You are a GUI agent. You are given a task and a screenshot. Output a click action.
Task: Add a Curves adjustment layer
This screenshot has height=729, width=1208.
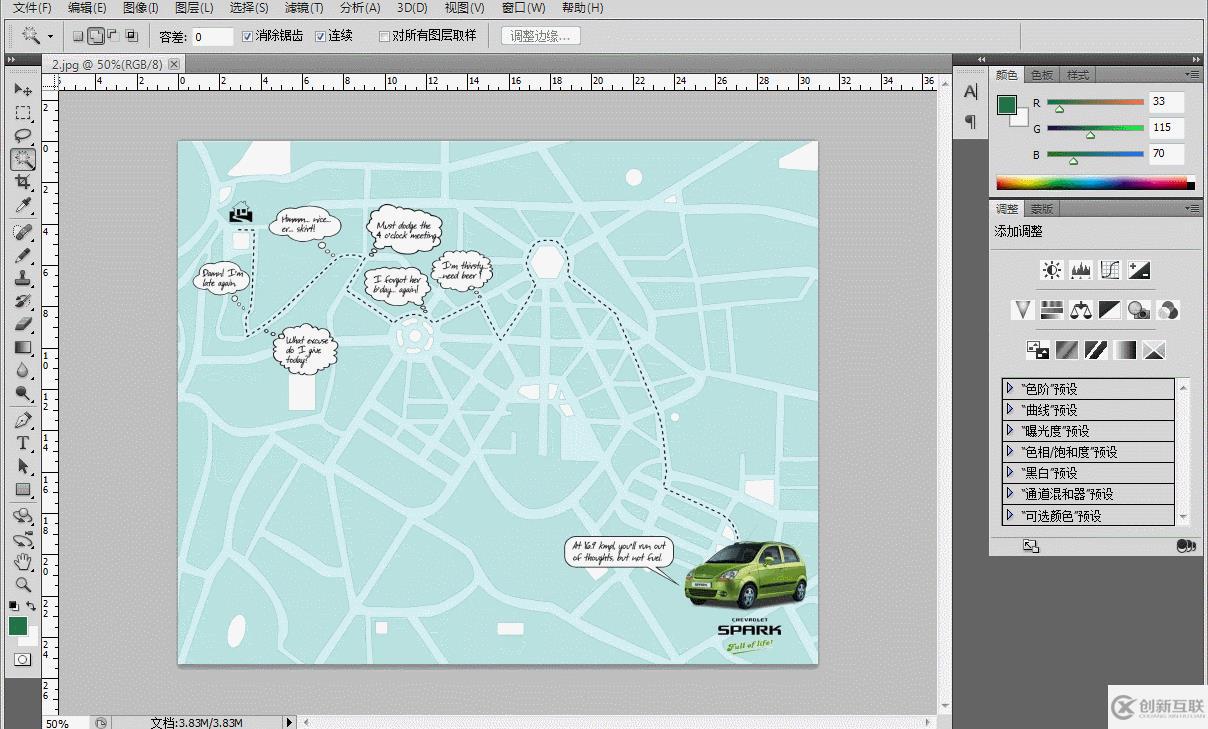(x=1109, y=270)
